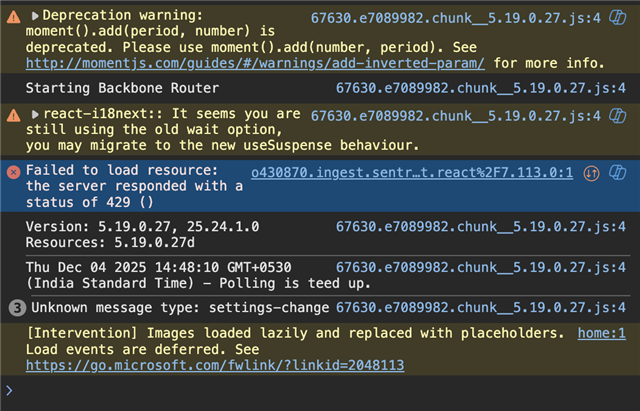
Task: Expand the Deprecation warning message
Action: pos(36,17)
